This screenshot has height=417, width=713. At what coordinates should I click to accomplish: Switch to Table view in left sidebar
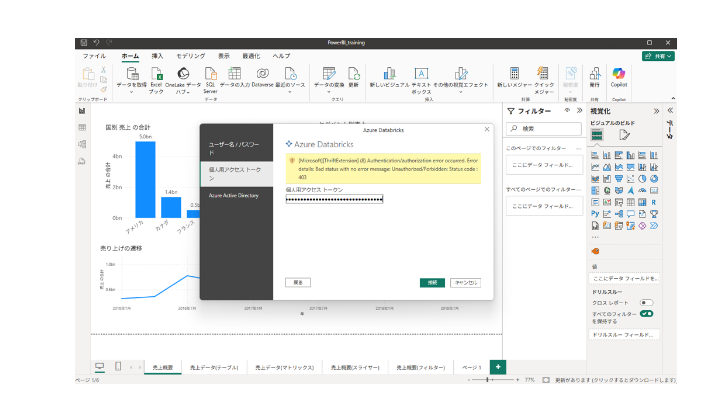pos(82,128)
